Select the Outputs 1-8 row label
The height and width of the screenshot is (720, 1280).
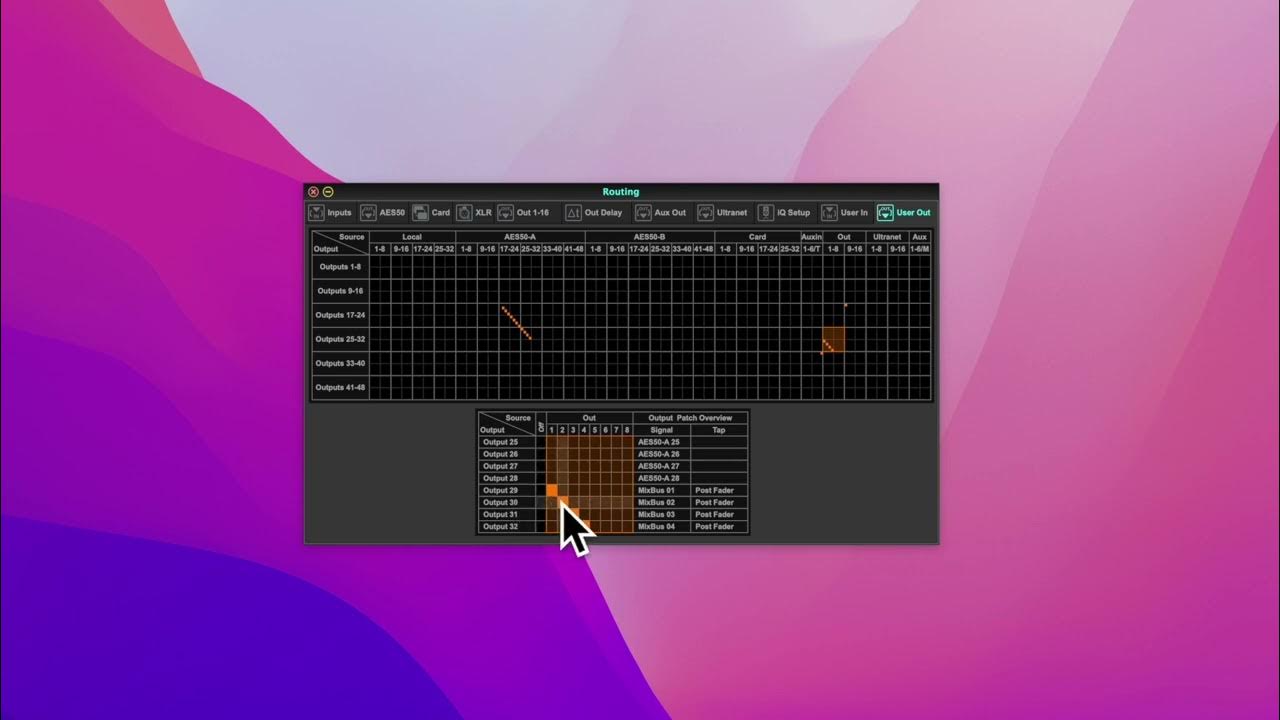[340, 267]
